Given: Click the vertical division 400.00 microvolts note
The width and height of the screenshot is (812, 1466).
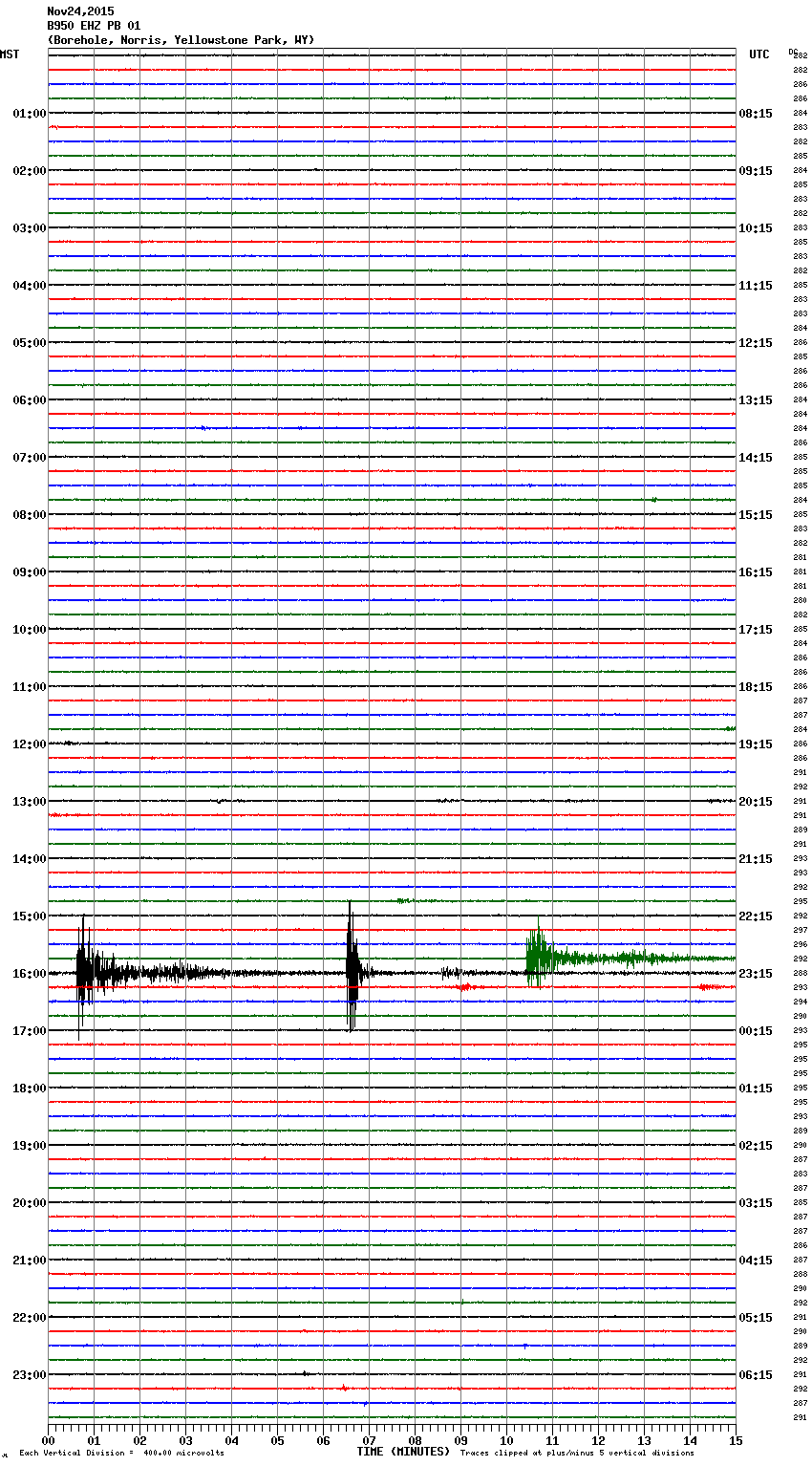Looking at the screenshot, I should (121, 1453).
